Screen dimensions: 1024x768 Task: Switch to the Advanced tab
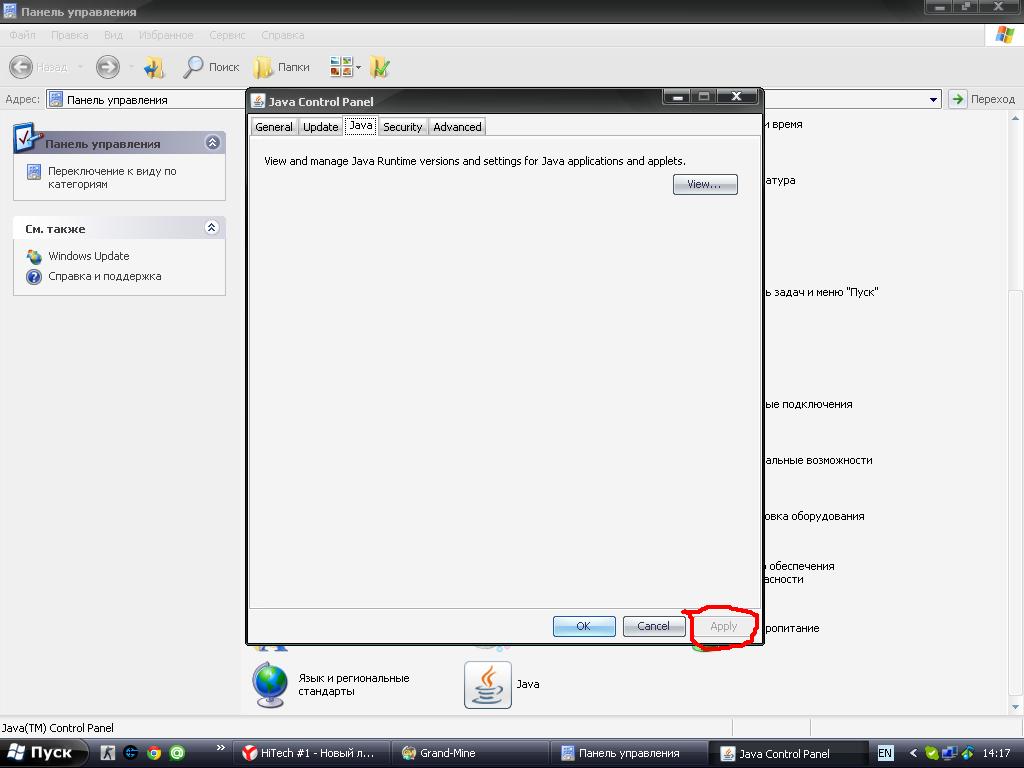(457, 127)
